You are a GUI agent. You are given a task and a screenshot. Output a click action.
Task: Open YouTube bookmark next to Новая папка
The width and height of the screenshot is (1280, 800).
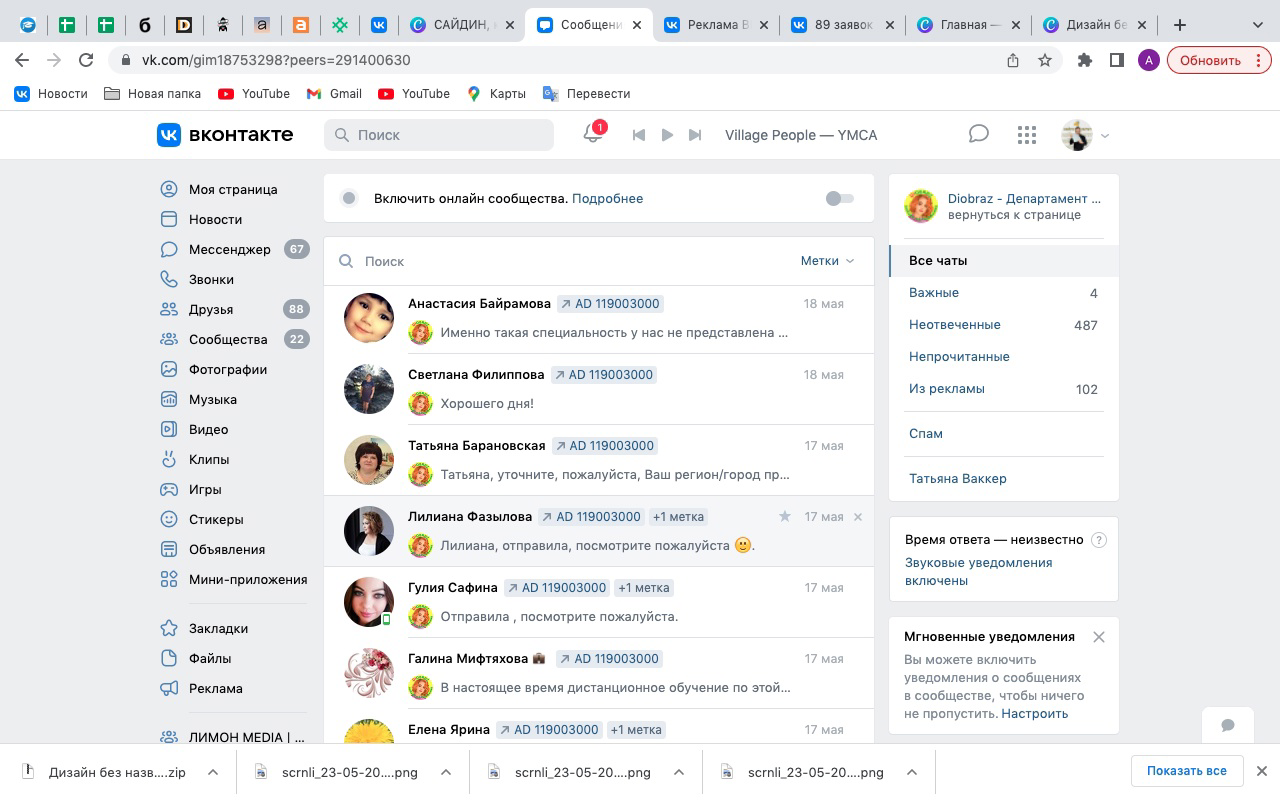254,93
